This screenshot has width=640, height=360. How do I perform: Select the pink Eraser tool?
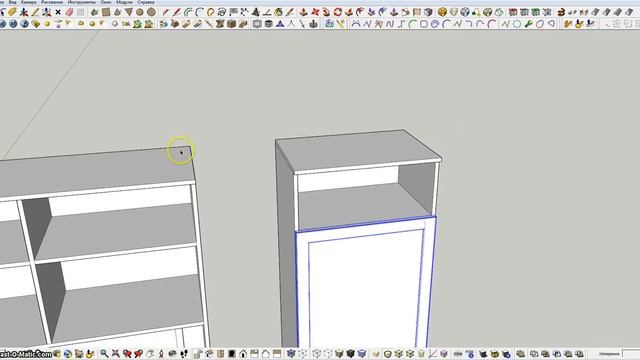point(69,12)
